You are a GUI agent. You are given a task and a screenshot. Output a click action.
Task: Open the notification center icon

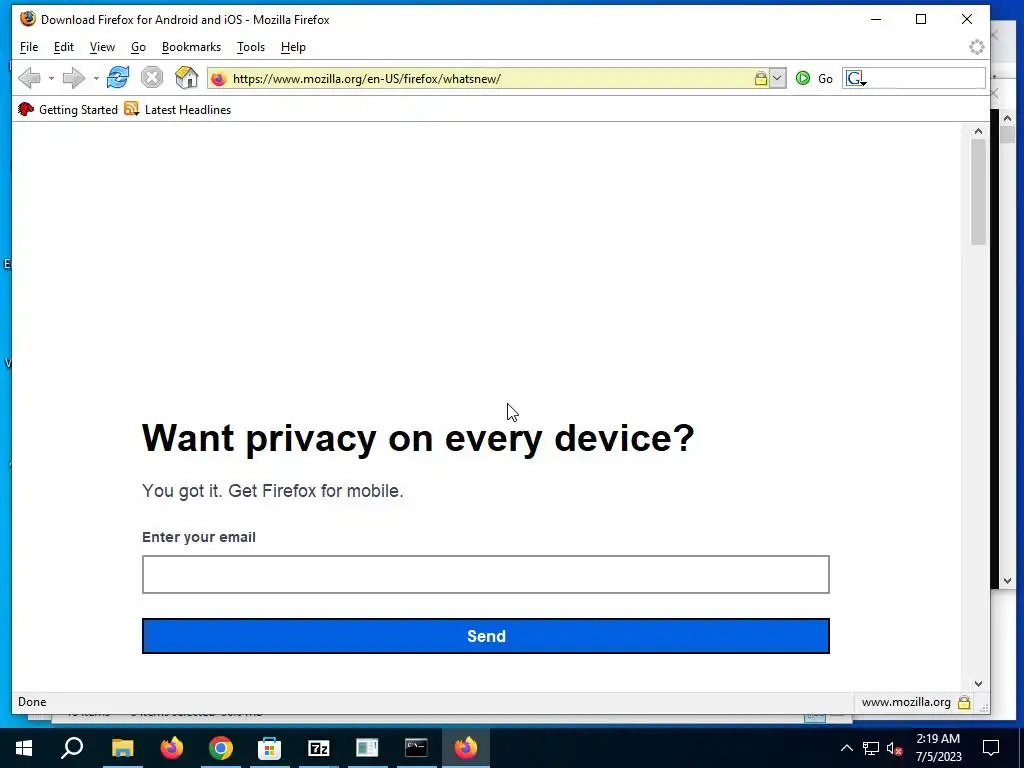point(991,748)
